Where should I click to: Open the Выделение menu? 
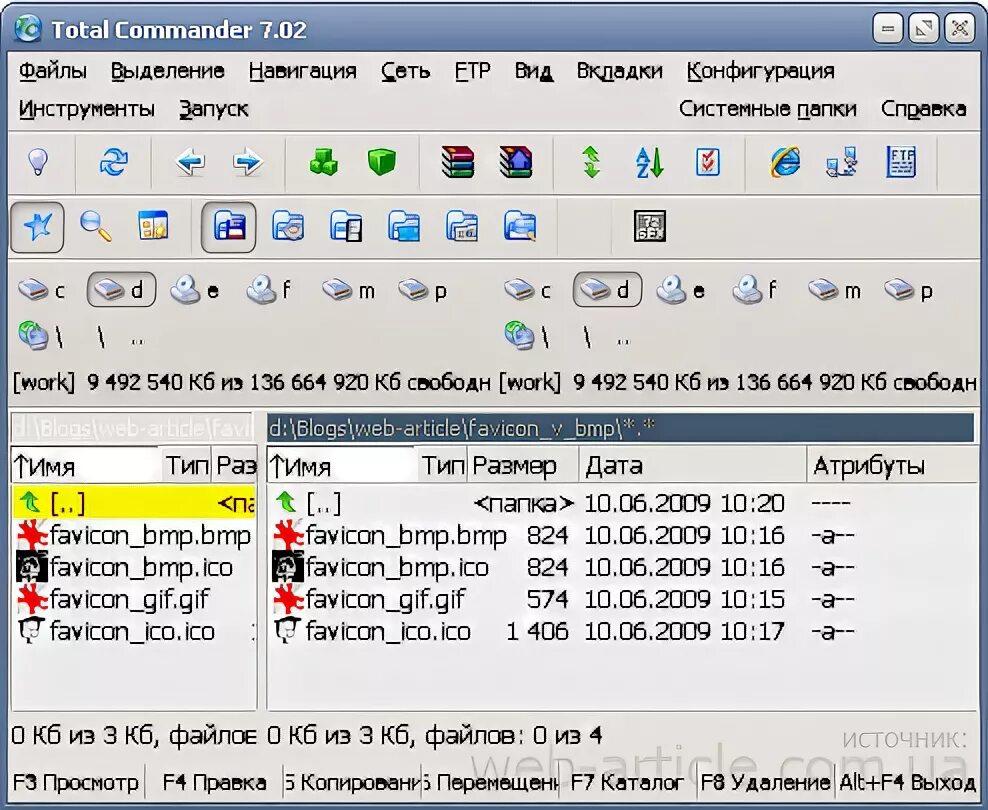point(168,71)
